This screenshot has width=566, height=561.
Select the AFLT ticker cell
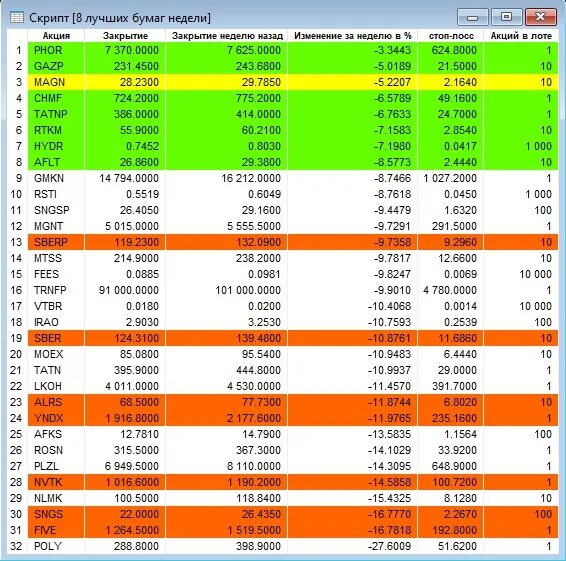56,162
